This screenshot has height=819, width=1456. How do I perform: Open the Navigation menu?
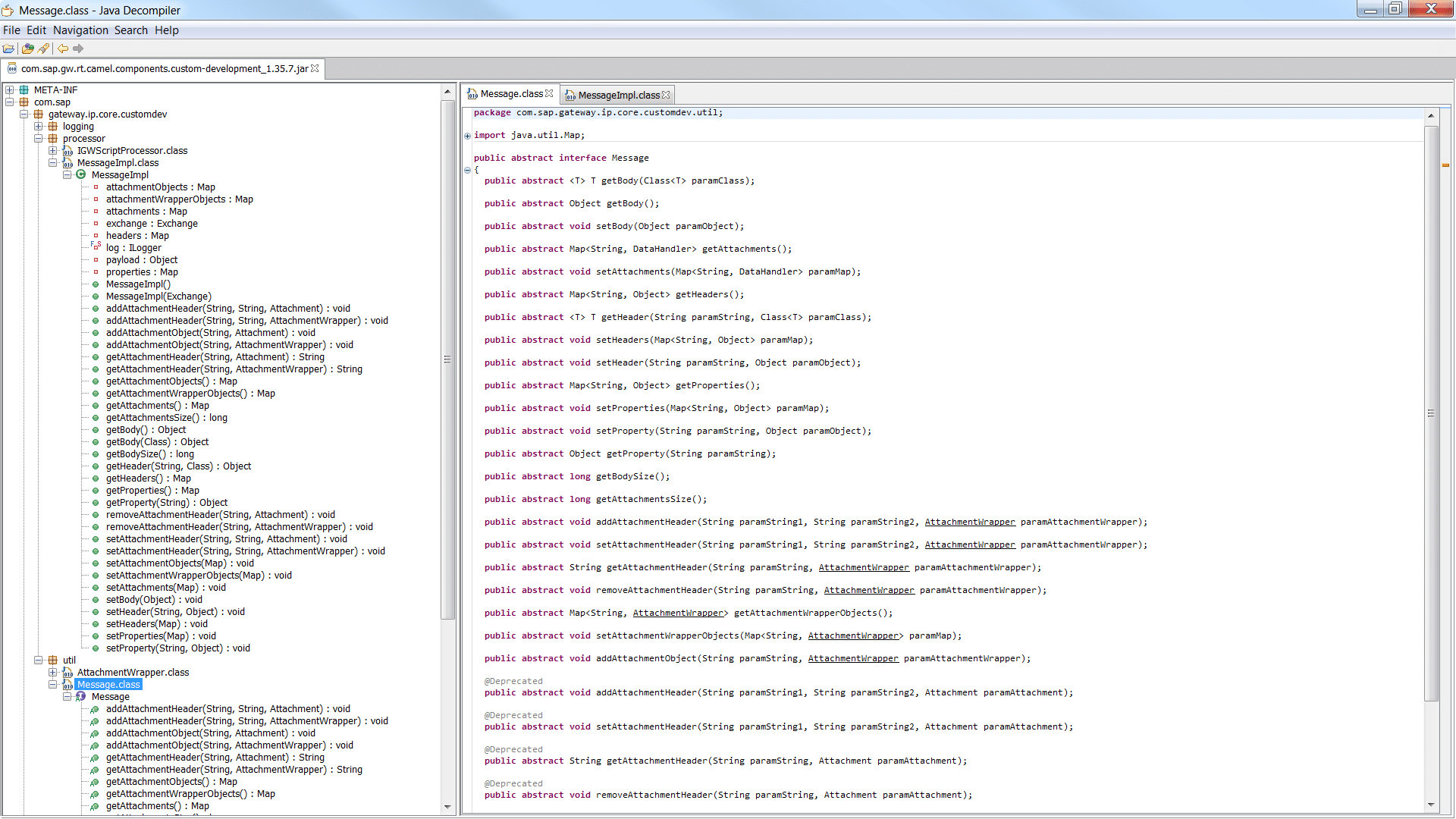(x=80, y=30)
